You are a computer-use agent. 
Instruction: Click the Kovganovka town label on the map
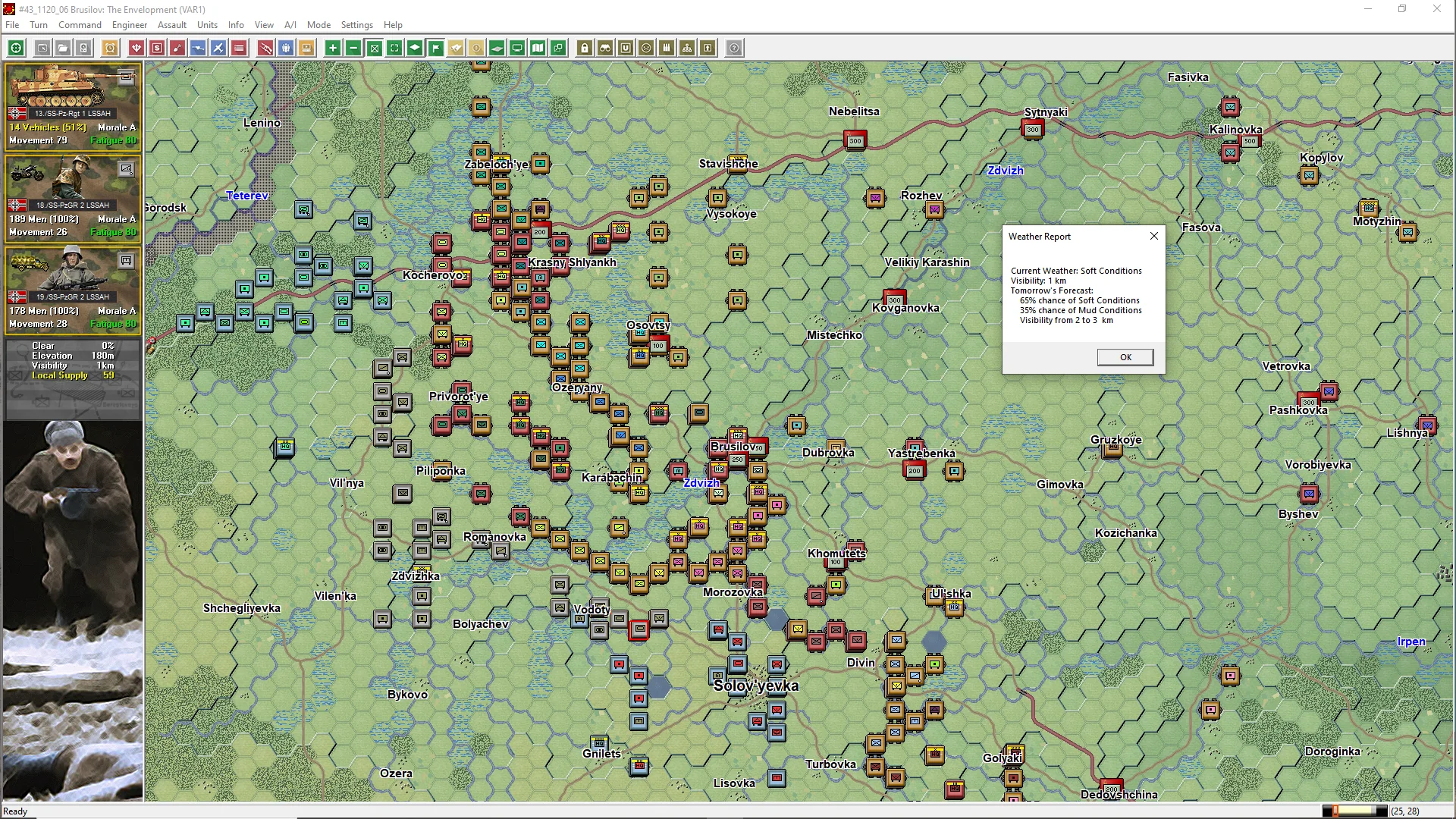point(905,308)
